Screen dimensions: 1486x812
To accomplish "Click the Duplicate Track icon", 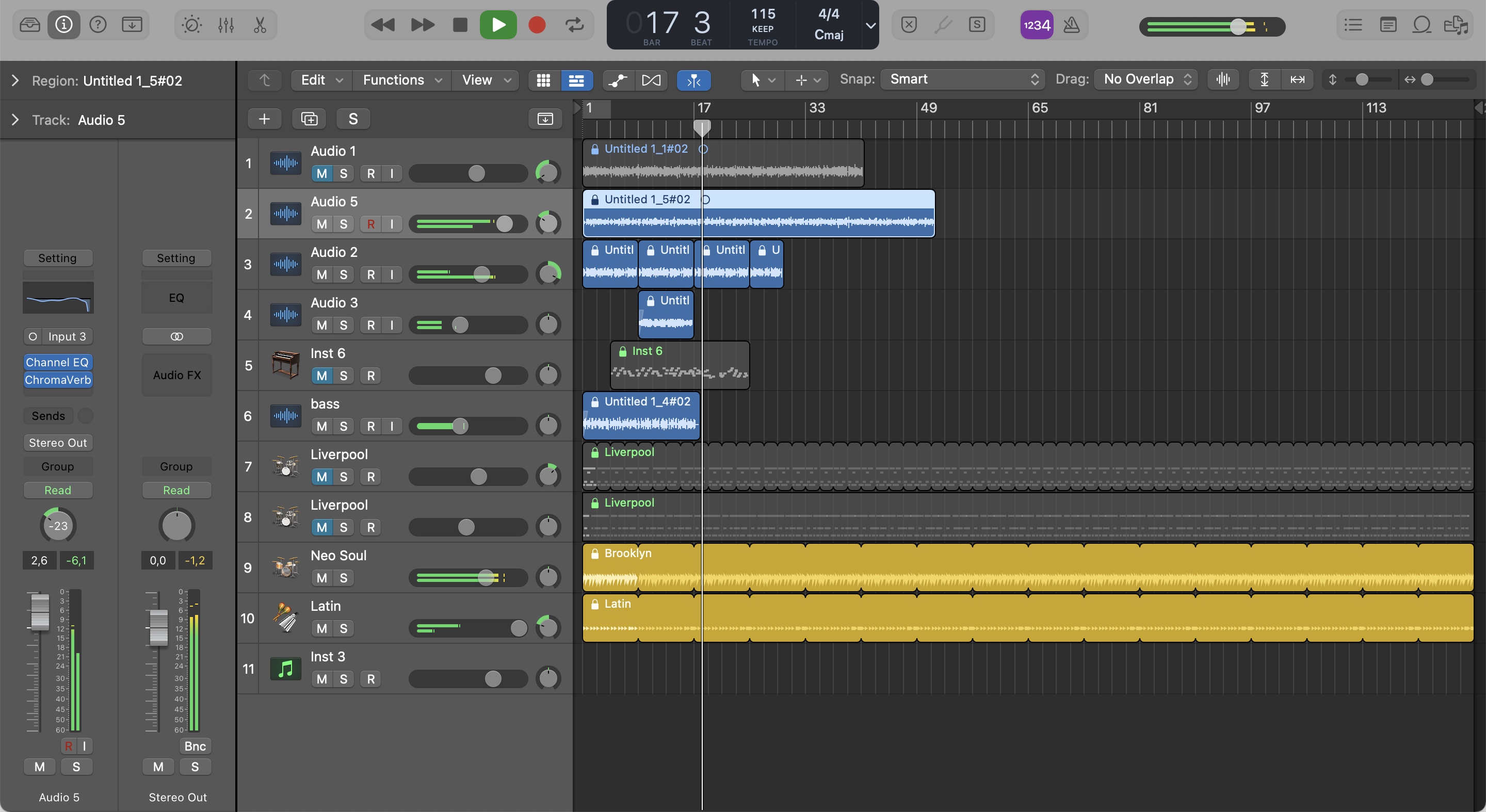I will pyautogui.click(x=309, y=119).
